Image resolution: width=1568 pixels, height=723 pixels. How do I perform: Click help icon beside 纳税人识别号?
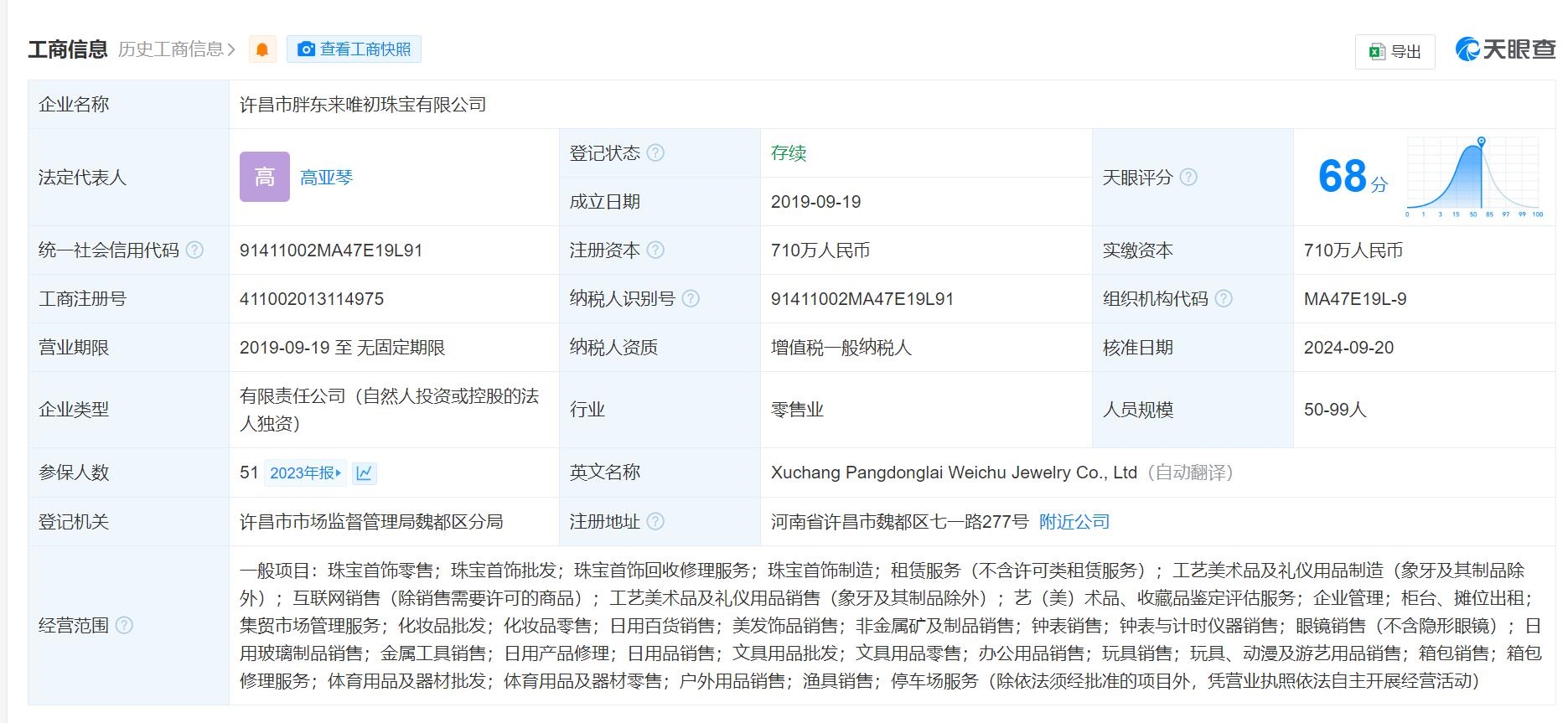click(x=691, y=299)
